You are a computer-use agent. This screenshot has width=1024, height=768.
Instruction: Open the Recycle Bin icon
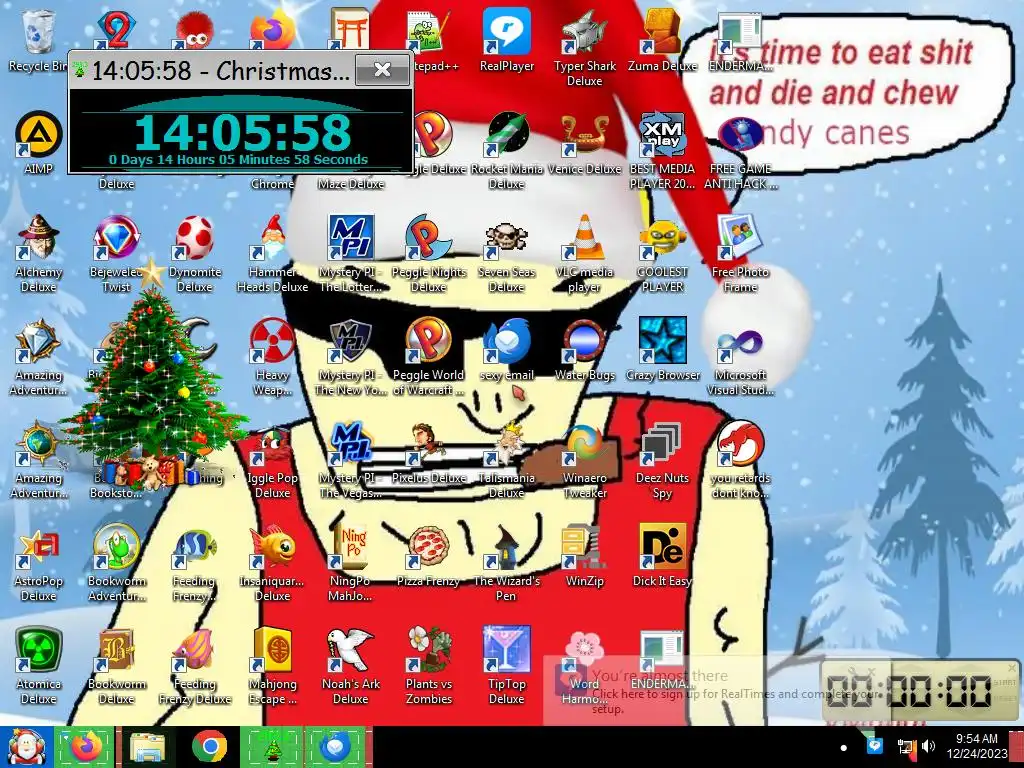[x=38, y=40]
